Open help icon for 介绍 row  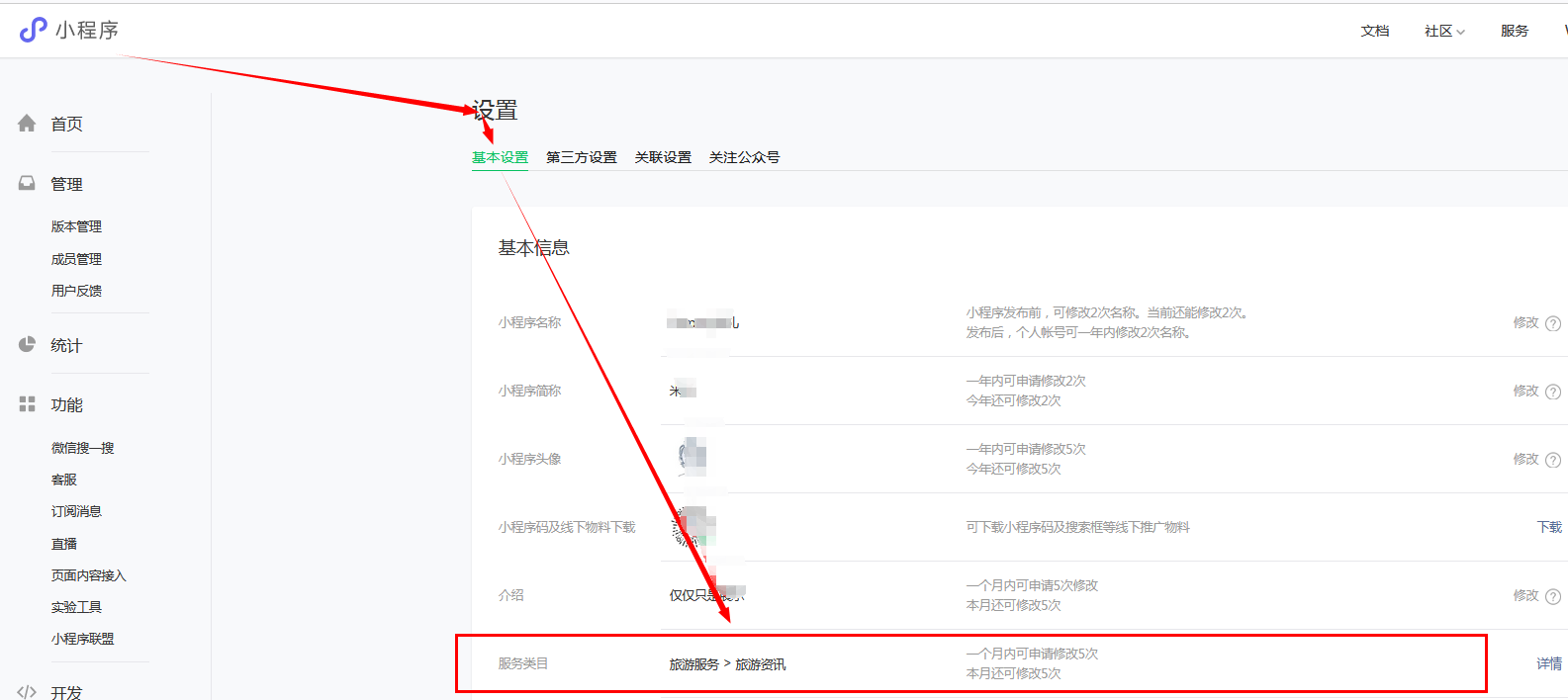pyautogui.click(x=1553, y=596)
